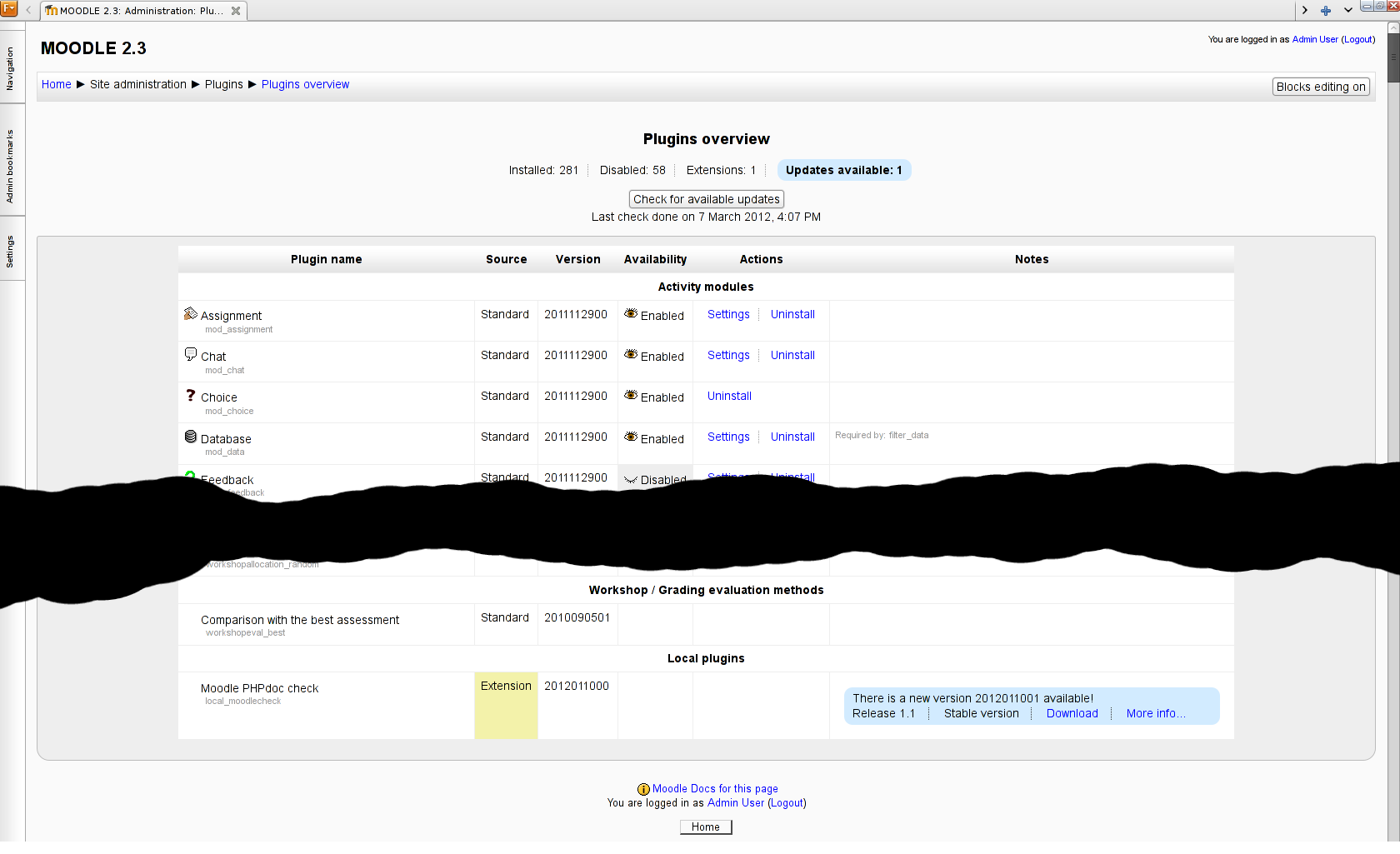Uninstall the Chat module
This screenshot has width=1400, height=854.
[x=792, y=355]
